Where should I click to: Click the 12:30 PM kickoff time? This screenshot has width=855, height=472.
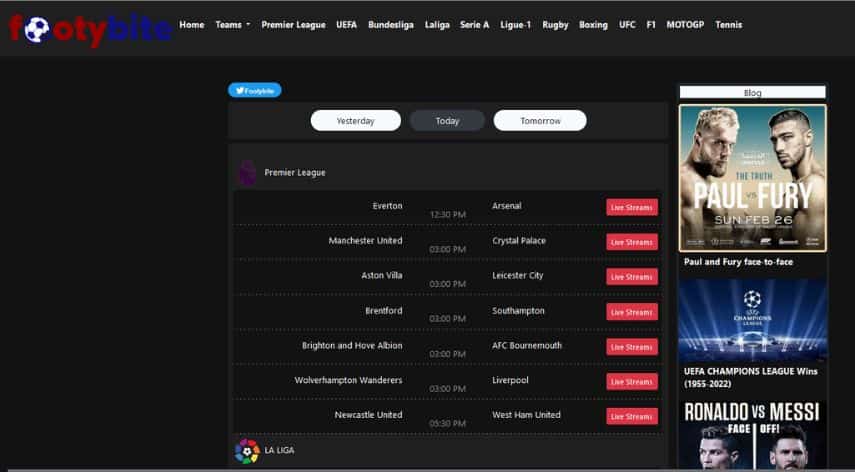(x=448, y=215)
